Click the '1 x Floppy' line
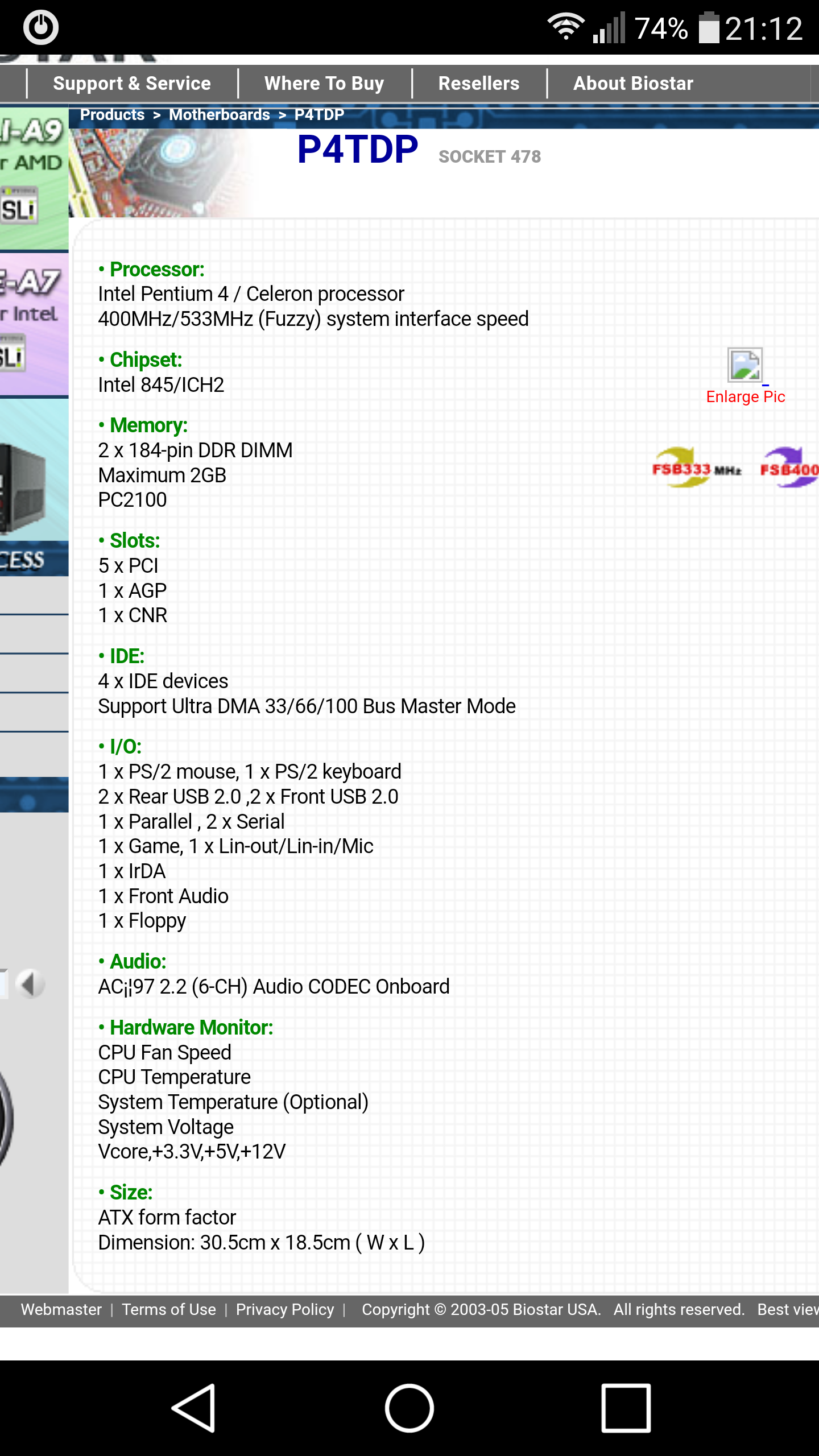 click(142, 921)
